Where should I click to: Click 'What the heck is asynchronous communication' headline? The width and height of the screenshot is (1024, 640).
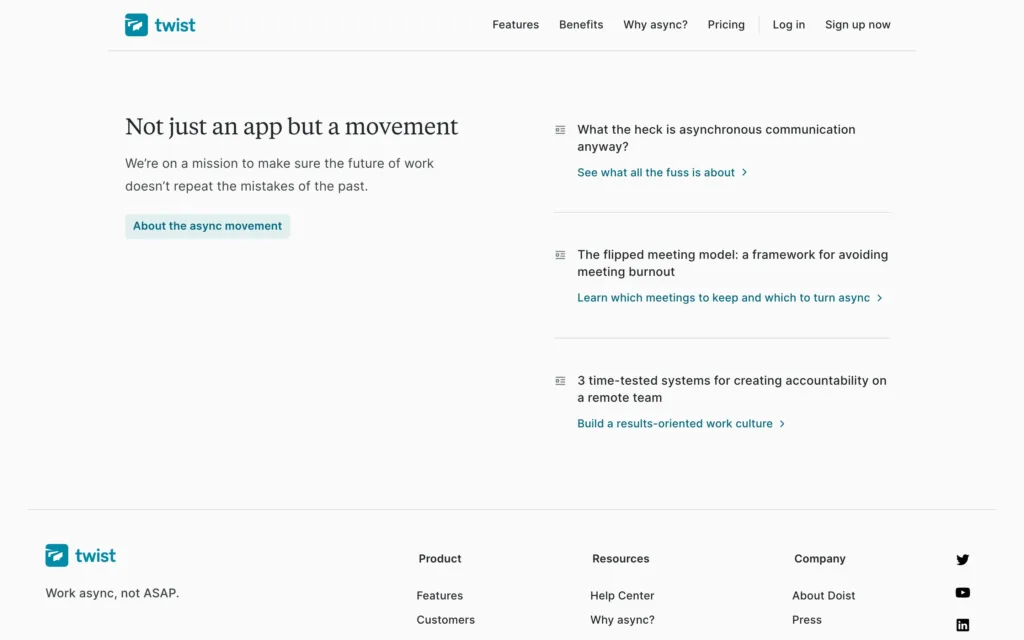coord(716,138)
